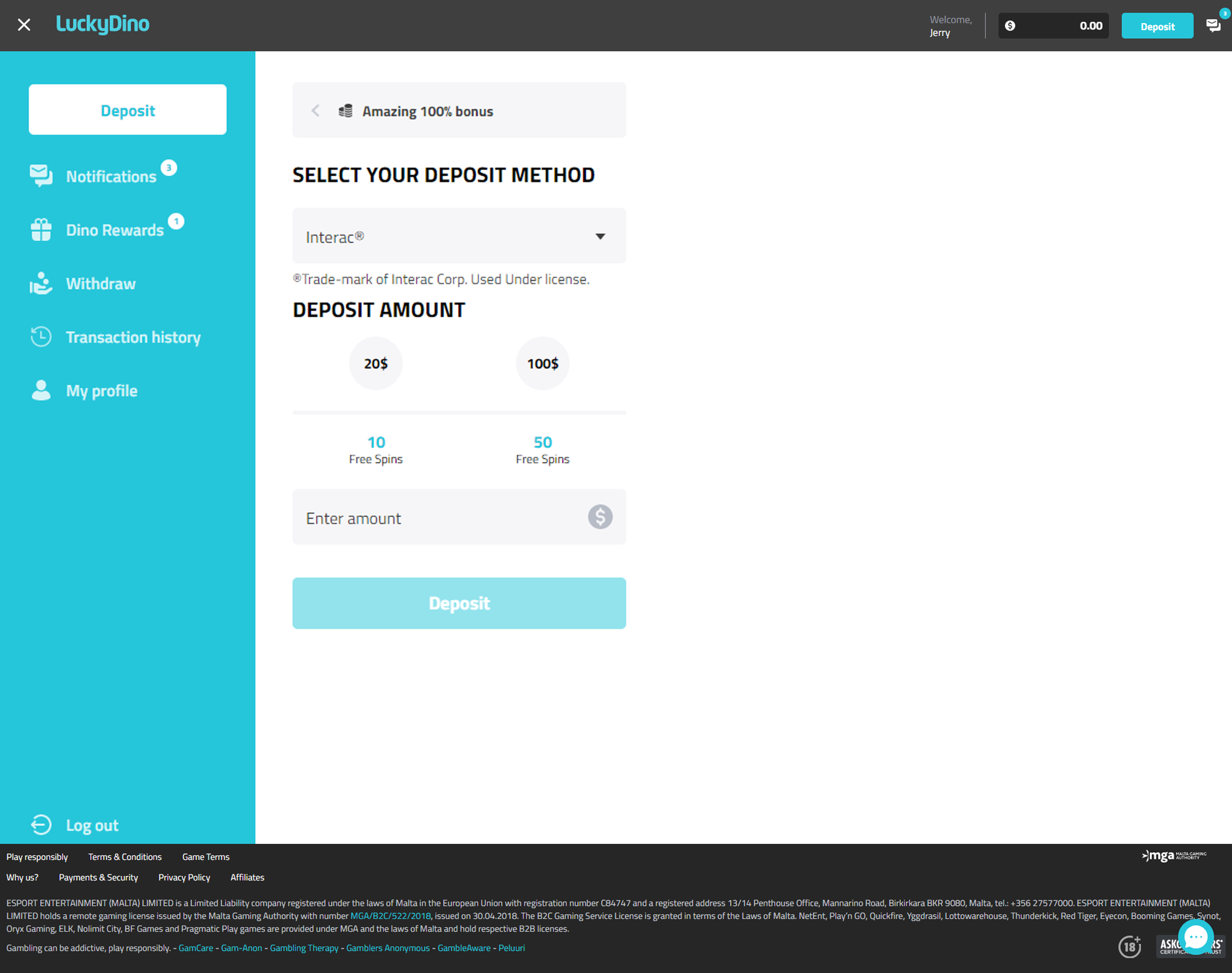Click the 18+ age restriction badge
This screenshot has height=973, width=1232.
pos(1129,947)
